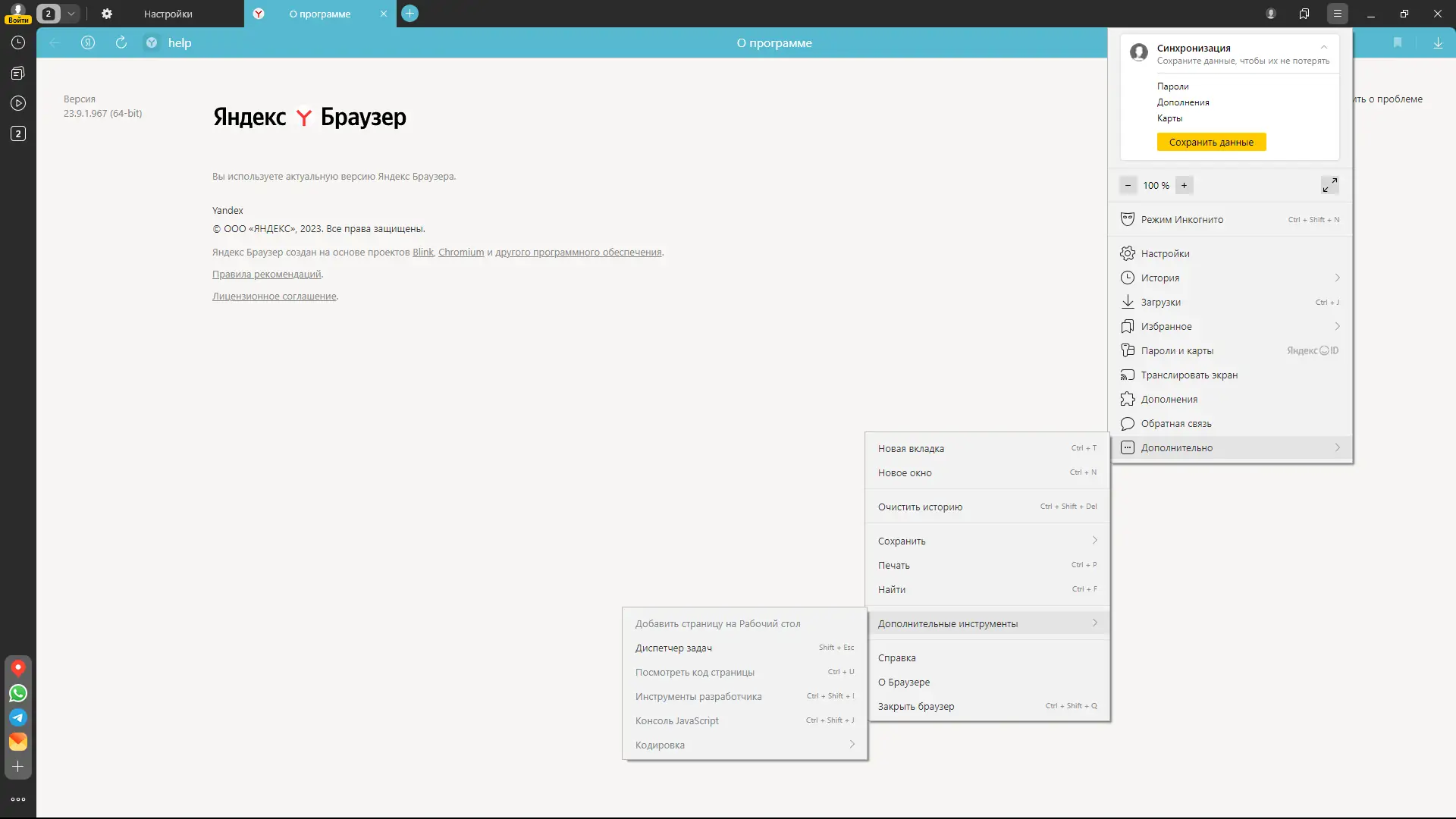Click the downloads arrow in the toolbar

(x=1438, y=43)
